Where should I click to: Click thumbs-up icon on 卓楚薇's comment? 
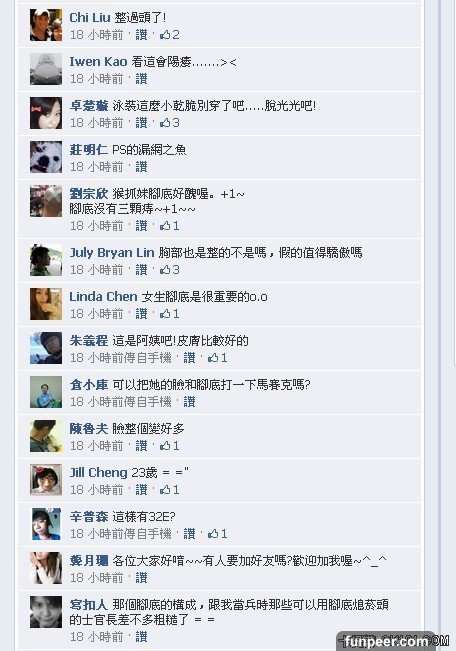(165, 123)
